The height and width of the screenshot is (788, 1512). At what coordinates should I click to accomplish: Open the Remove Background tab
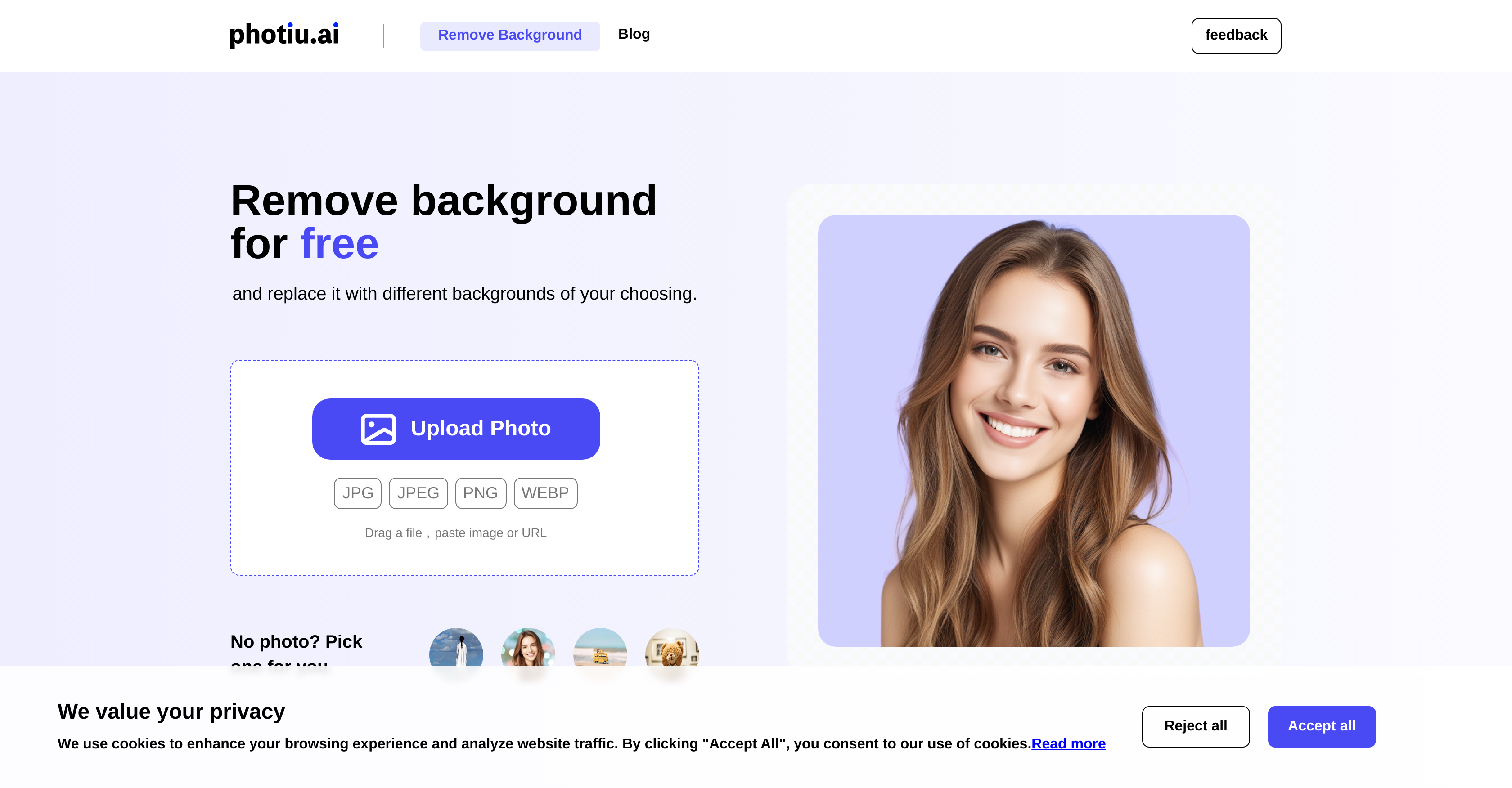coord(509,36)
